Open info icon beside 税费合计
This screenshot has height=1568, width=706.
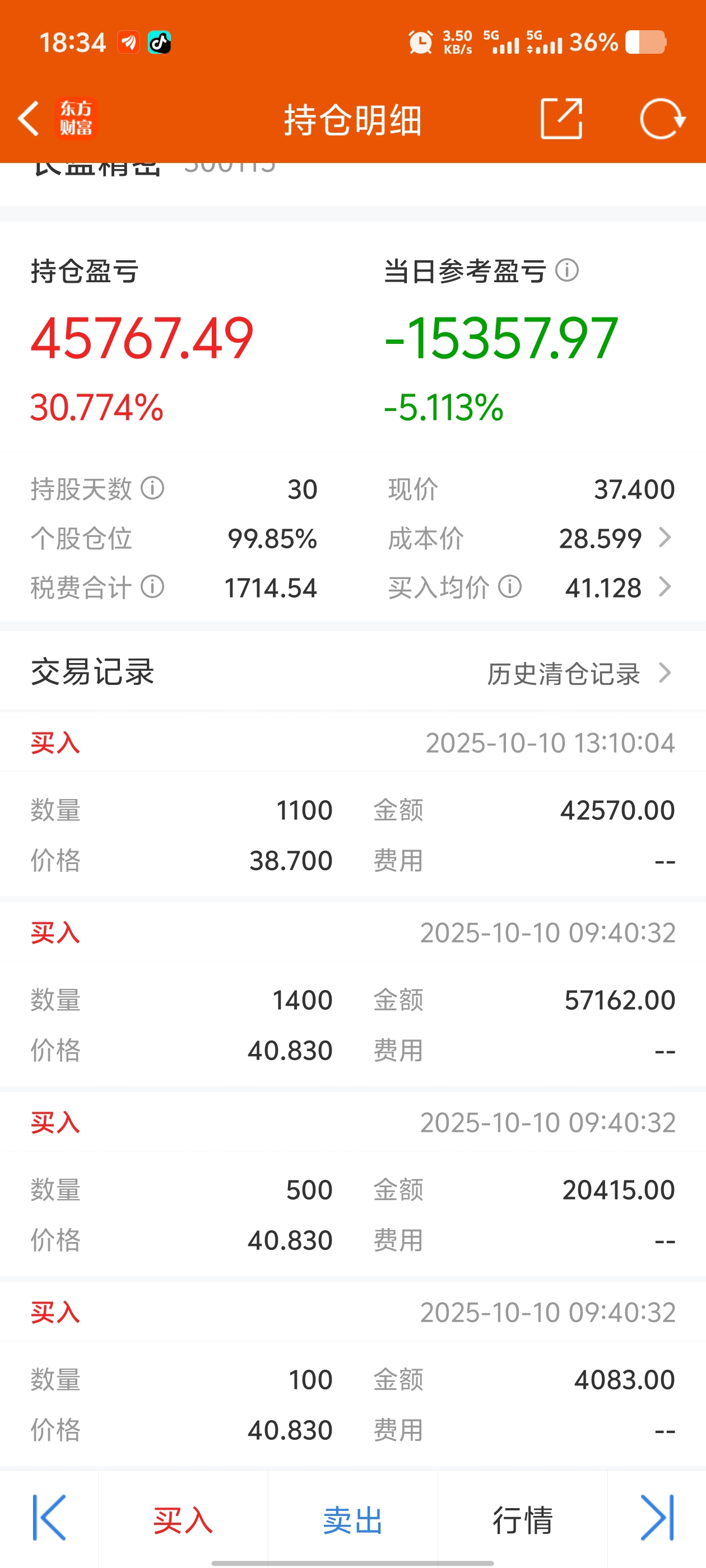152,587
